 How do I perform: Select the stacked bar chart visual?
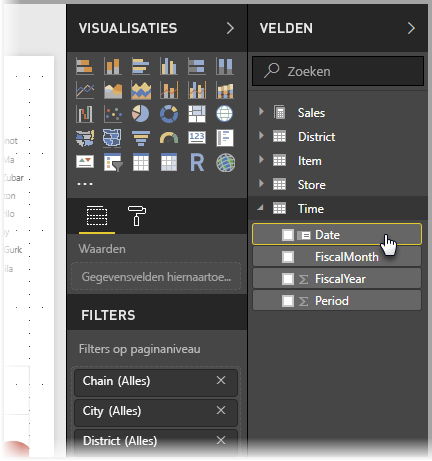85,66
